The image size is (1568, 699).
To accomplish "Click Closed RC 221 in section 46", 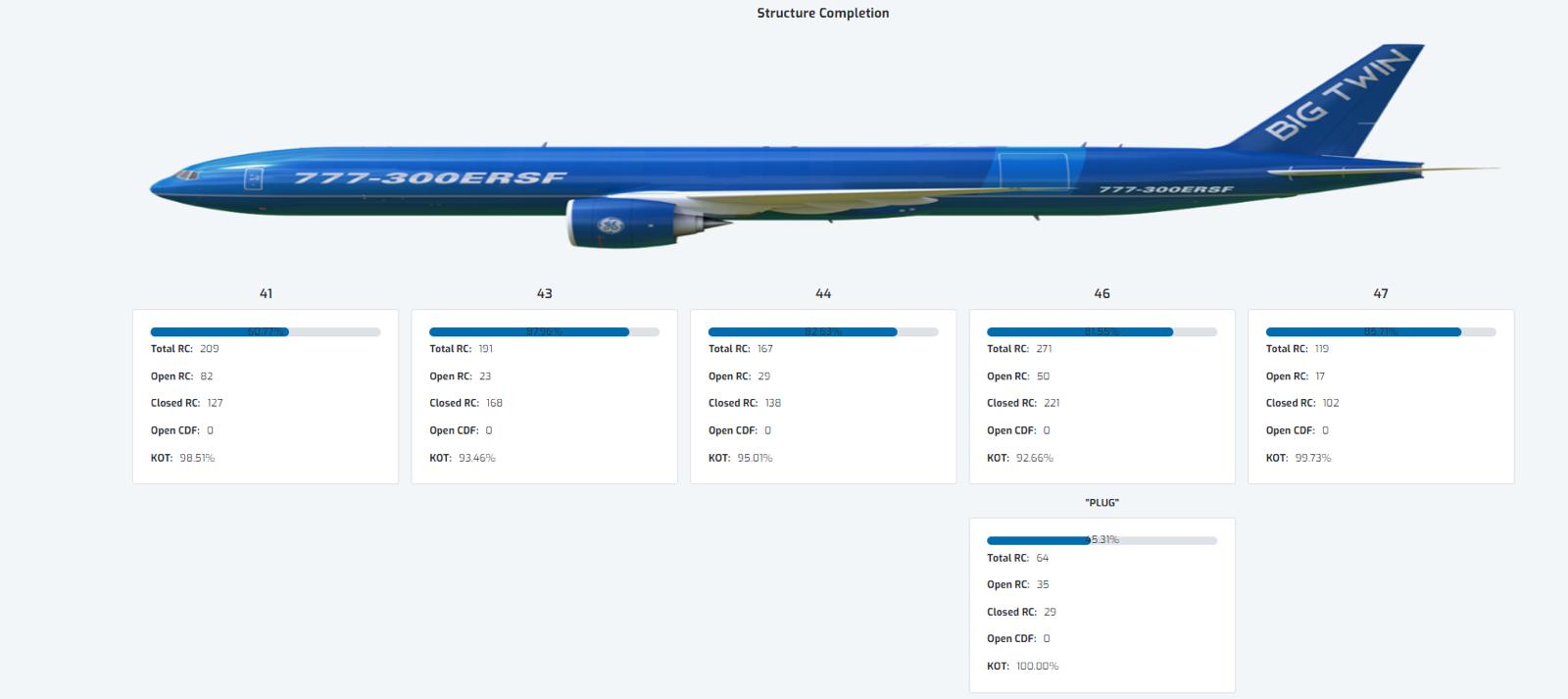I will click(1024, 403).
